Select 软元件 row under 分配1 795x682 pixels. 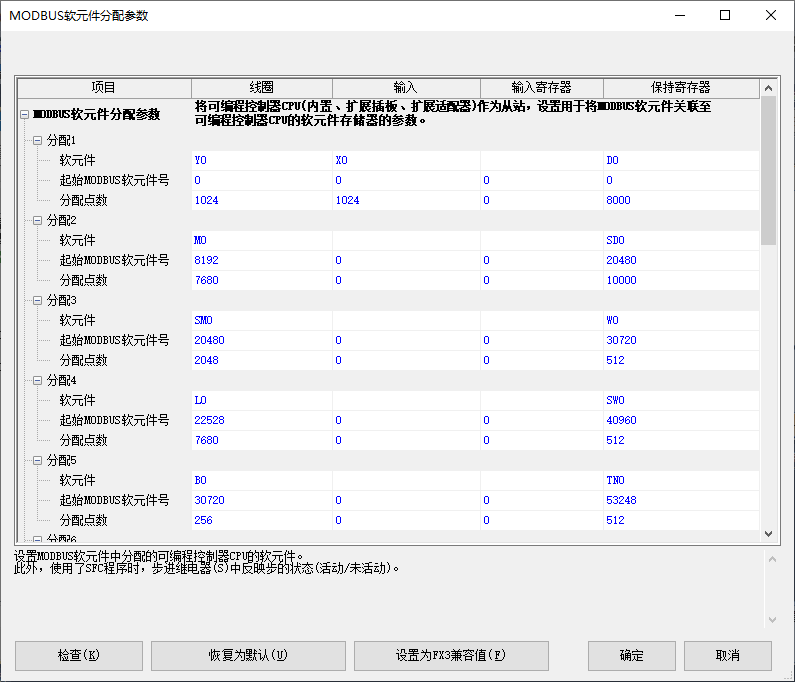77,160
